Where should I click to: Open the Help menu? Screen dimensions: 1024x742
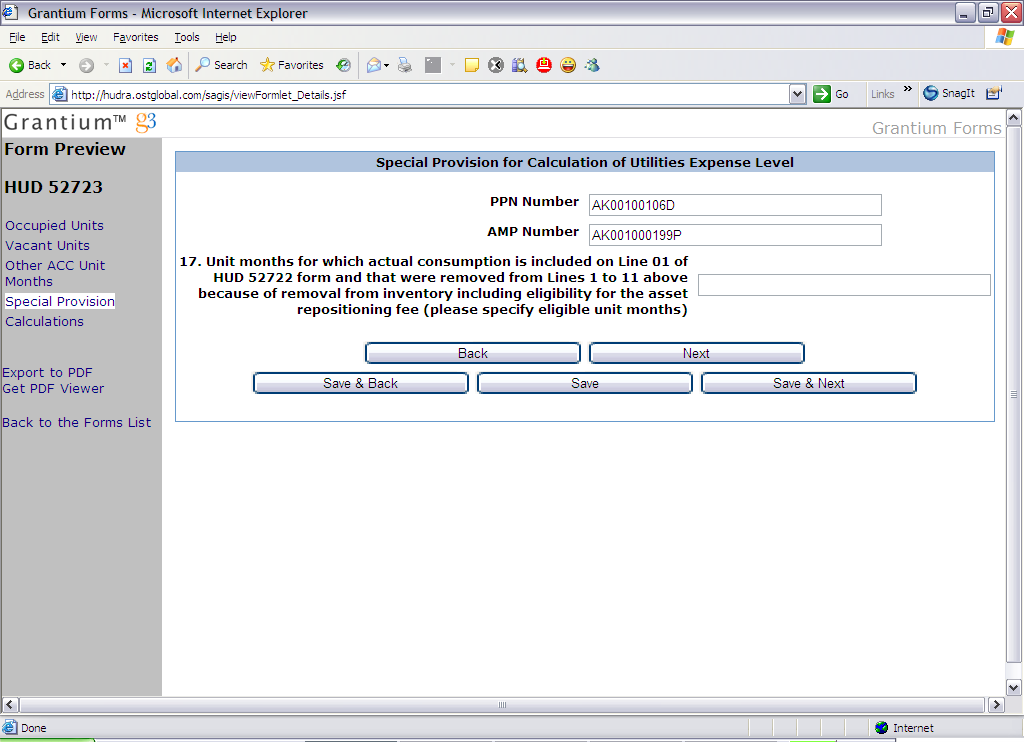(x=226, y=37)
